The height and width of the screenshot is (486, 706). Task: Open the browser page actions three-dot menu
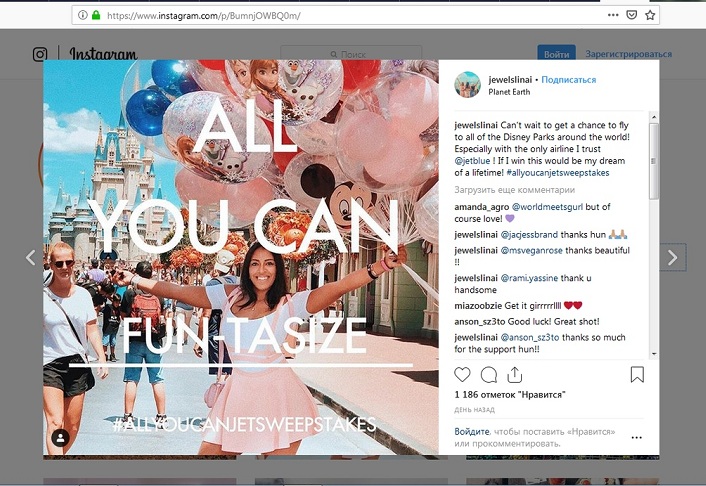click(x=613, y=15)
